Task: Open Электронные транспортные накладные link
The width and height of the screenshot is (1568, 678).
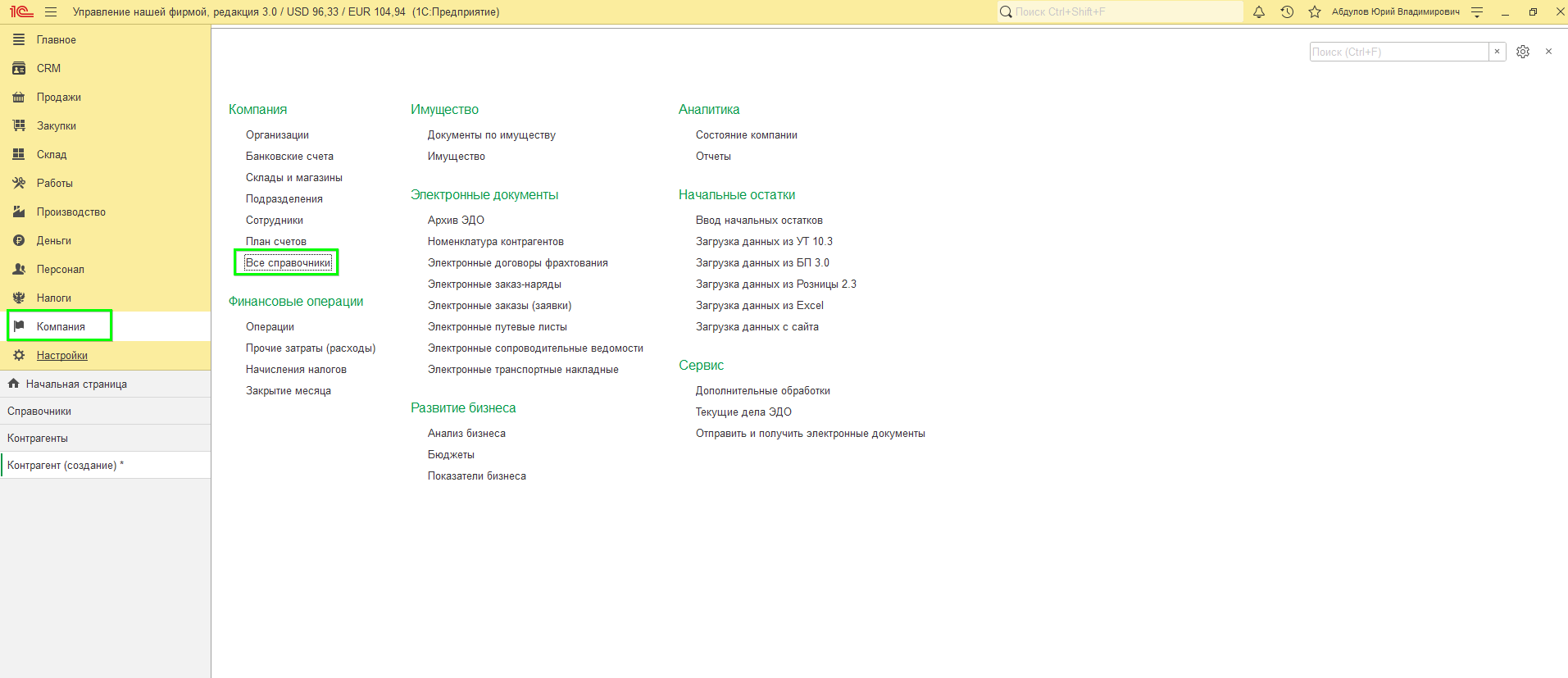Action: (523, 369)
